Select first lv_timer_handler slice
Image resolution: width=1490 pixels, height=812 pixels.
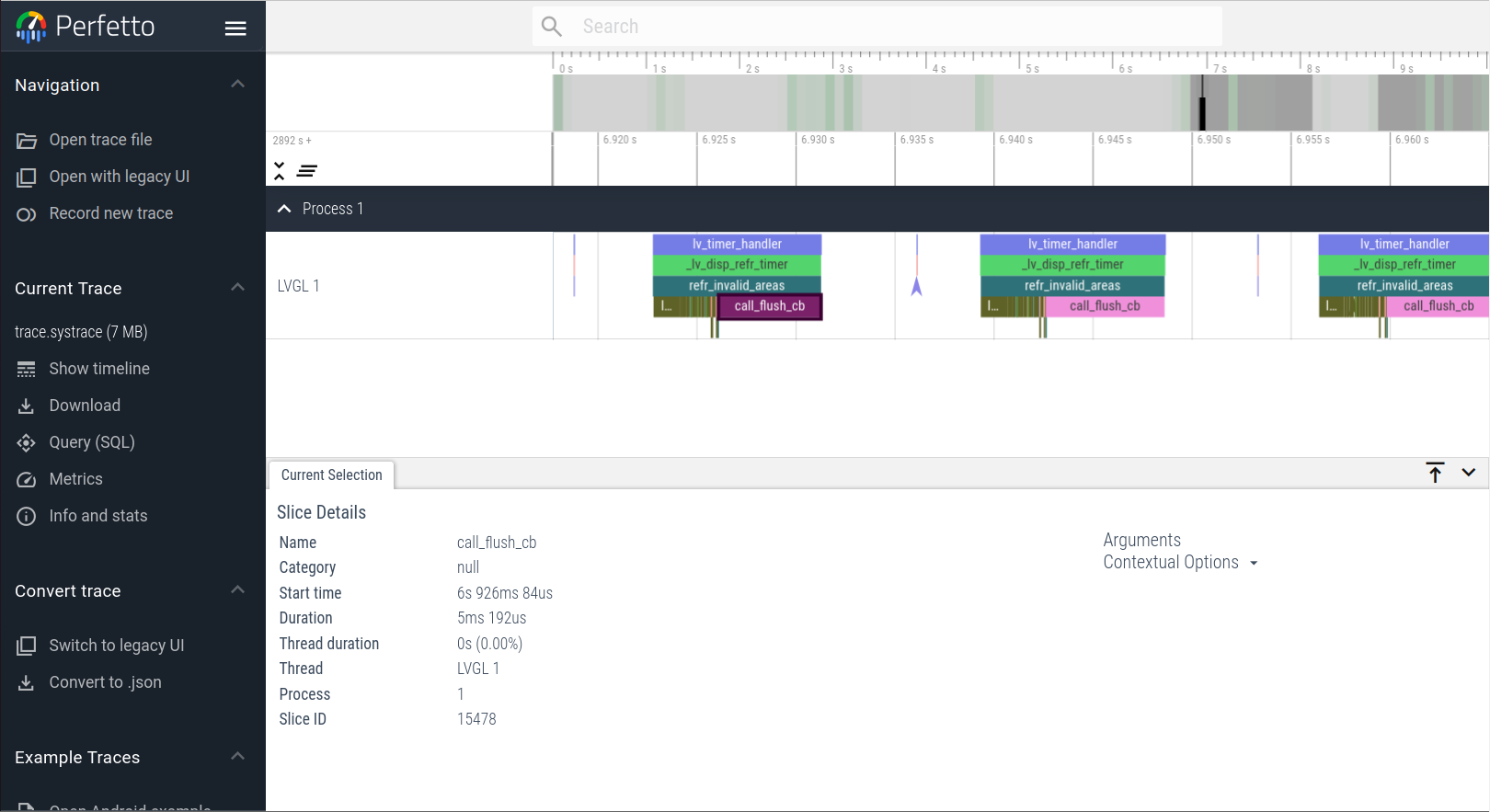point(737,244)
